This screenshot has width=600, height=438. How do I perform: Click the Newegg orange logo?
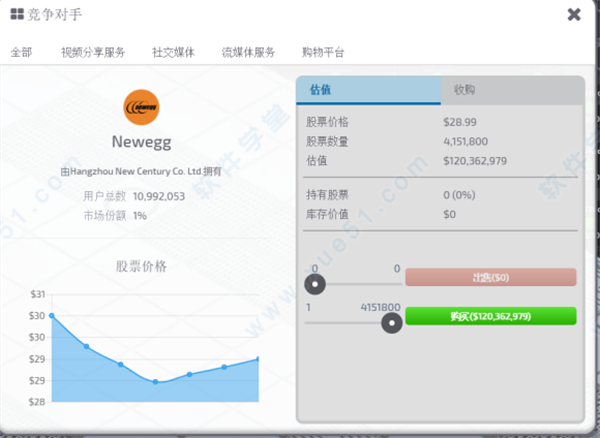pyautogui.click(x=141, y=107)
